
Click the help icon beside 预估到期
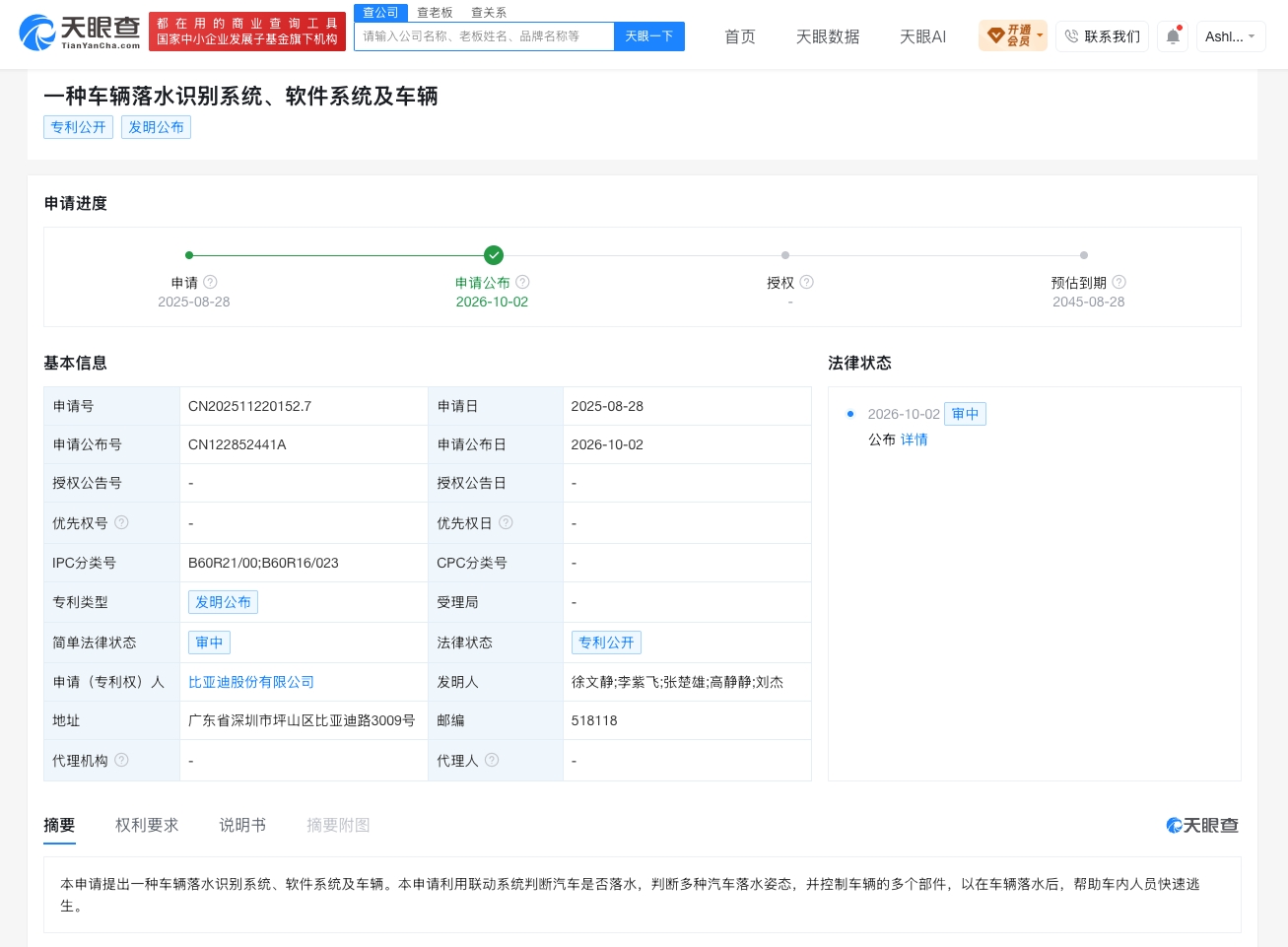coord(1119,282)
